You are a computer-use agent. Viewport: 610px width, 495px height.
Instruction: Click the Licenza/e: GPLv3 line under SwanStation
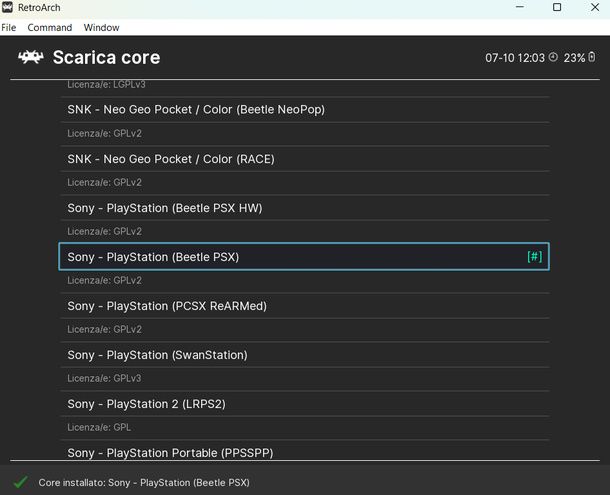coord(104,378)
